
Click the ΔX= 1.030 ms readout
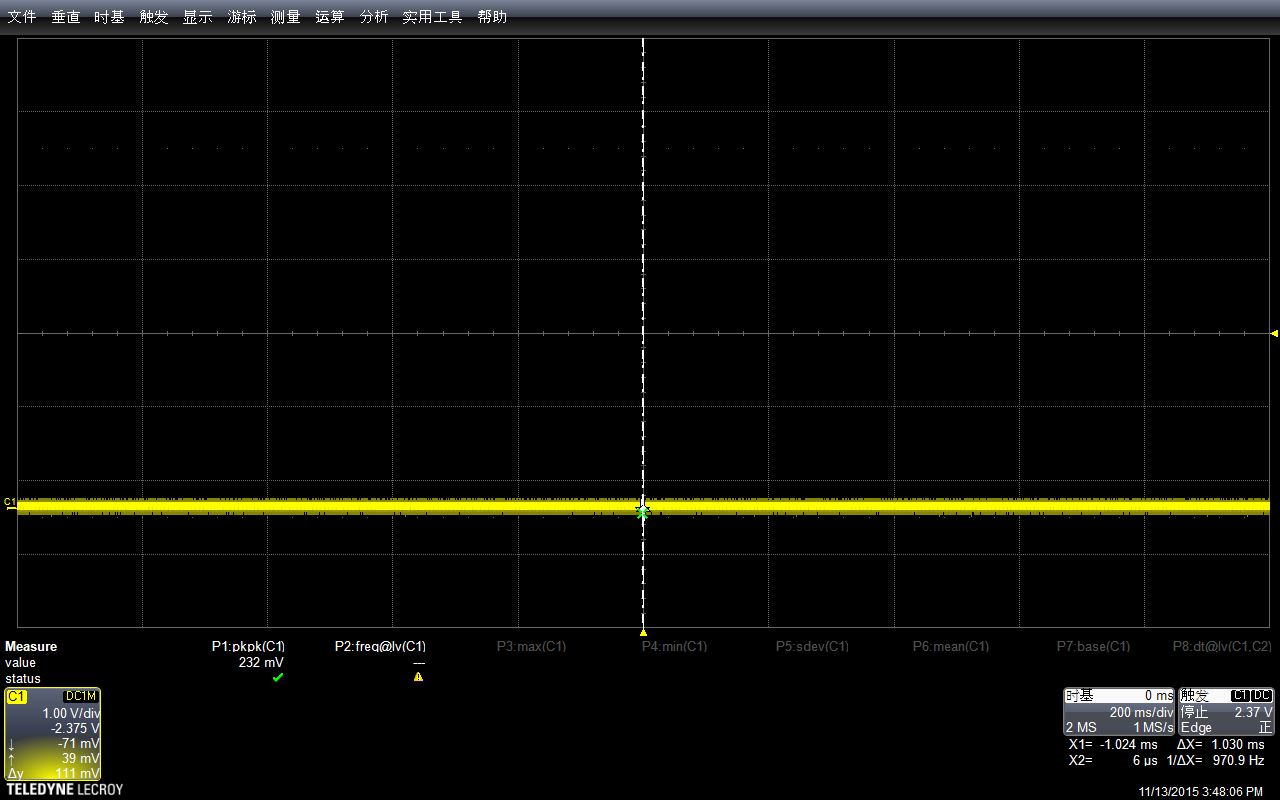point(1221,744)
